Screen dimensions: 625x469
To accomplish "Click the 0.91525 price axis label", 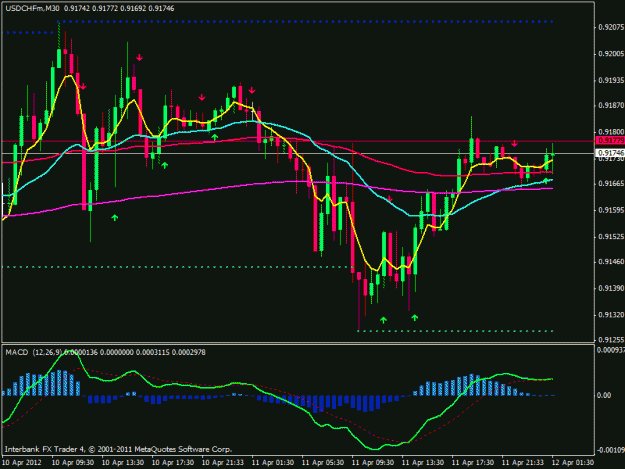I will pyautogui.click(x=611, y=237).
